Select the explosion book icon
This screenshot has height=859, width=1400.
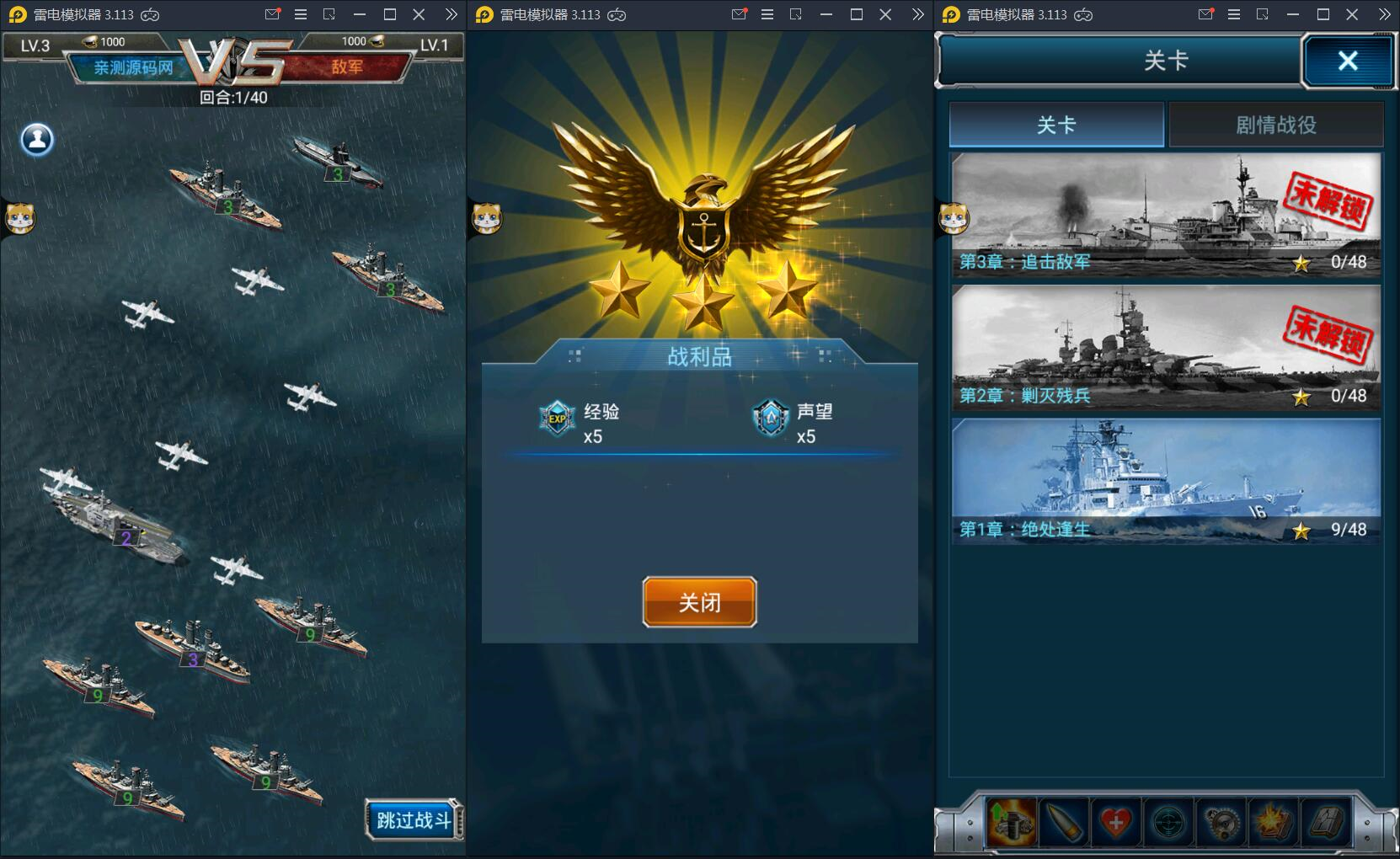click(1273, 822)
